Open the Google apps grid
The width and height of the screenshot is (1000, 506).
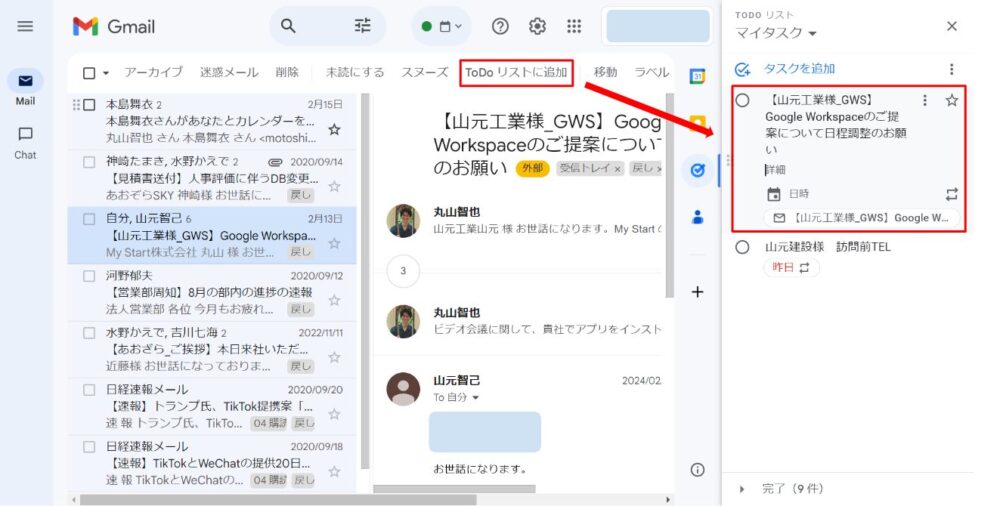[574, 26]
